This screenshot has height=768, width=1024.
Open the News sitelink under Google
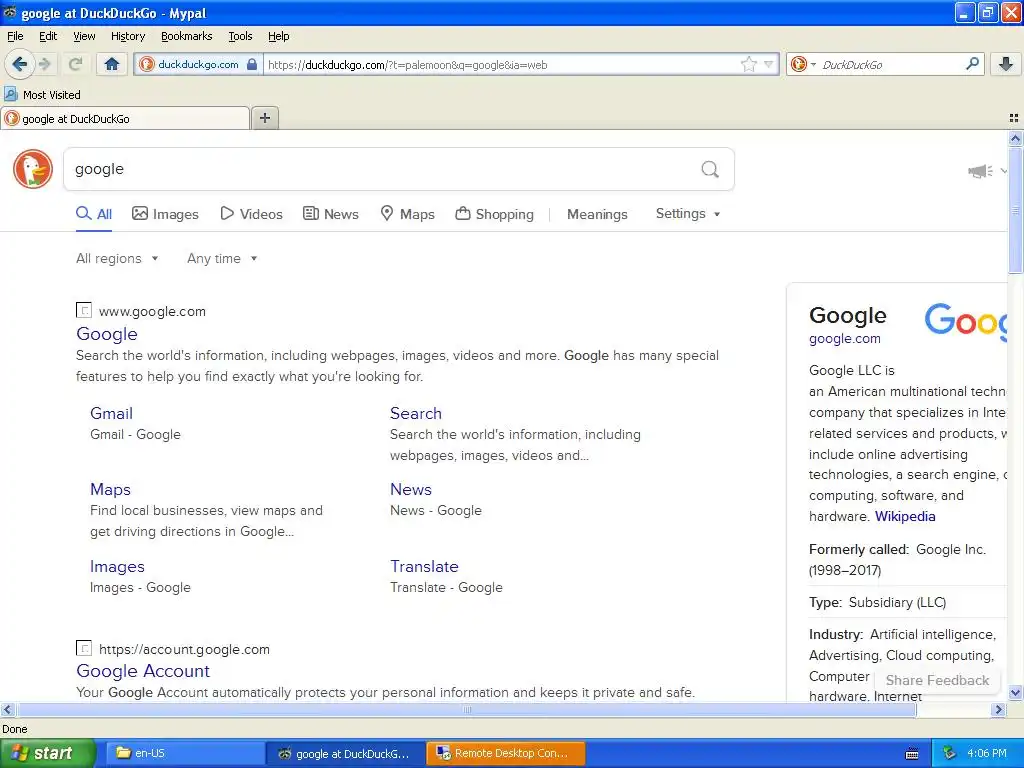coord(411,489)
